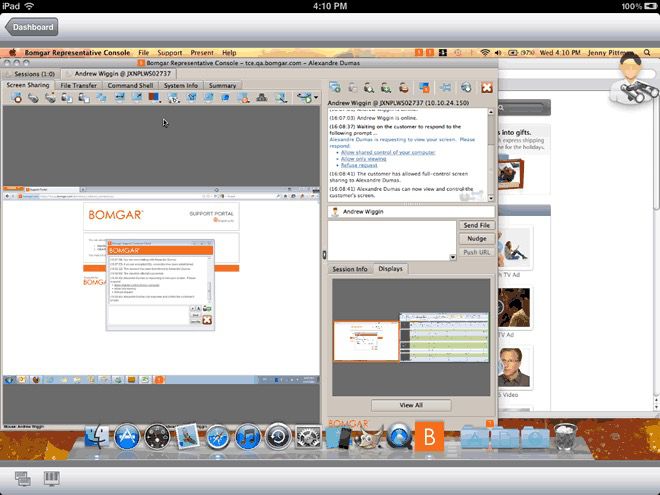Open Finder from the dock
660x495 pixels.
[97, 436]
